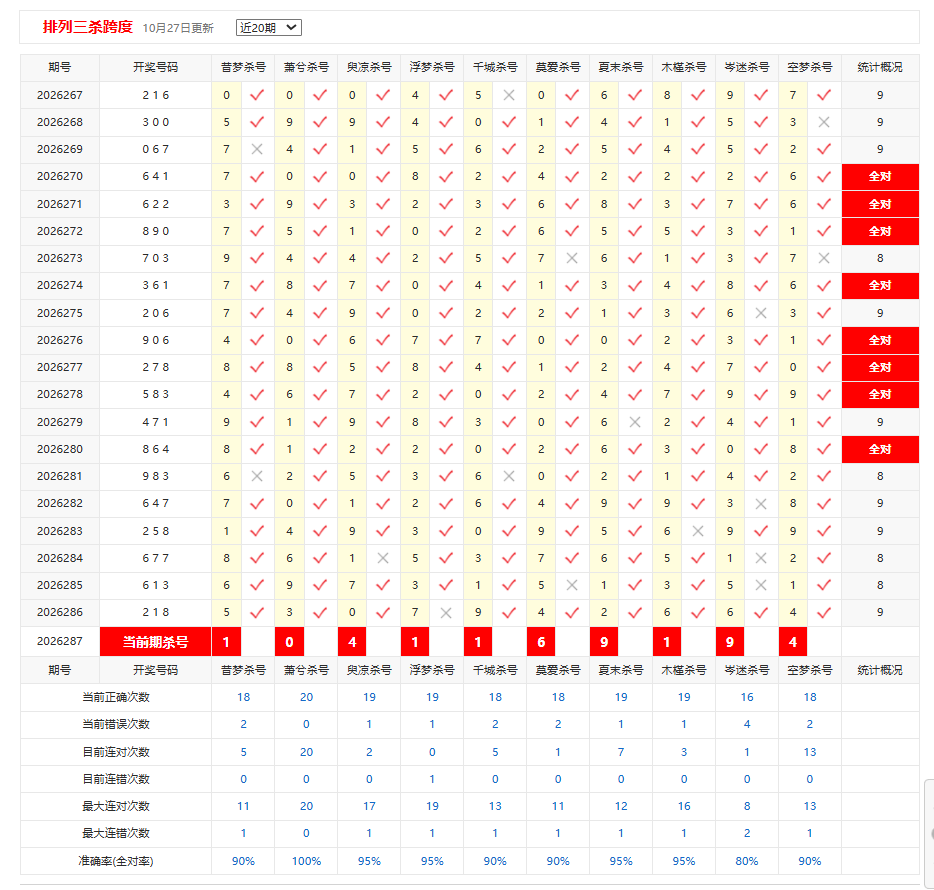Click the X mark for 千城杀号 in row 2026267
This screenshot has width=934, height=890.
509,95
